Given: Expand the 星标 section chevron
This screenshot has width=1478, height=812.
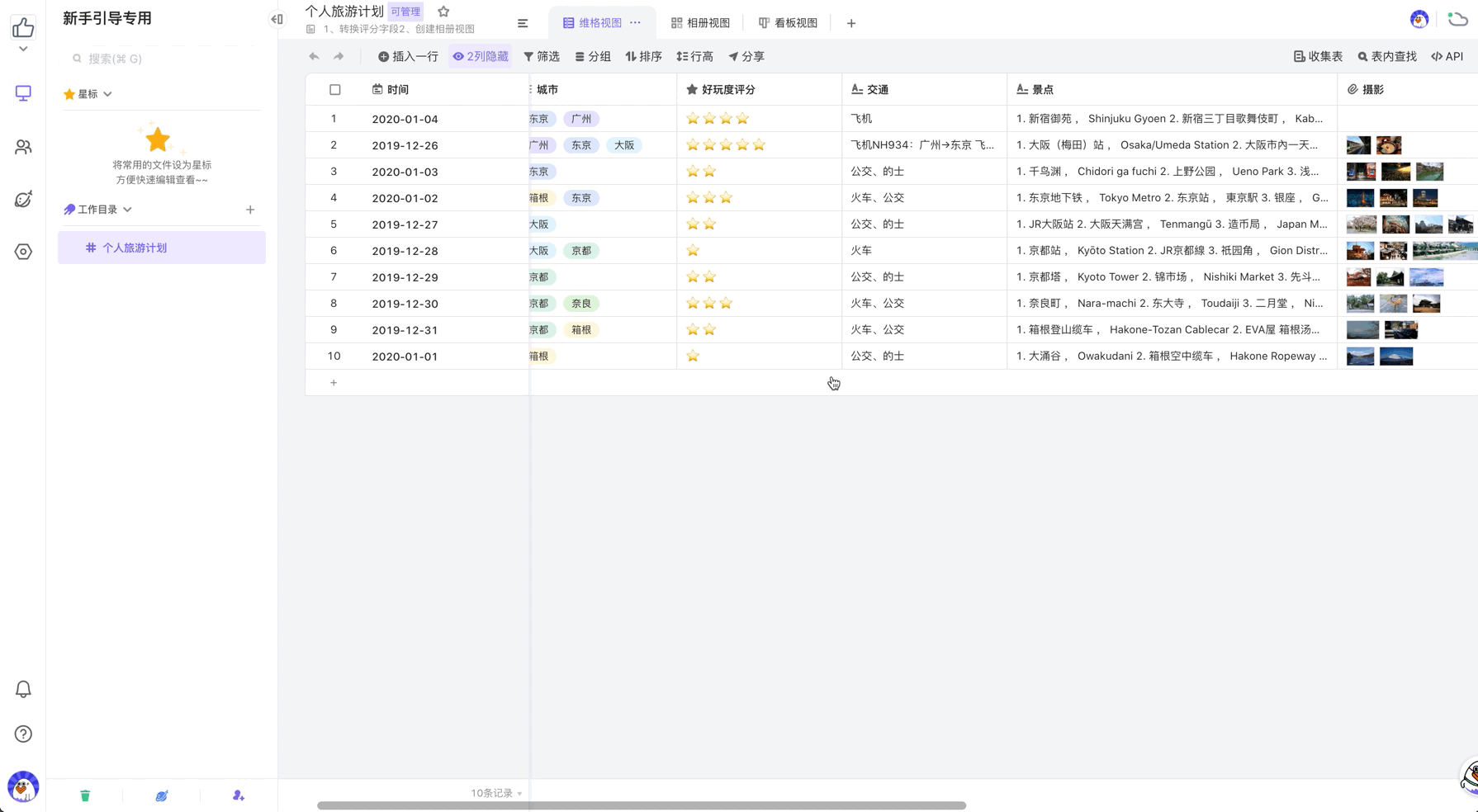Looking at the screenshot, I should (x=108, y=94).
